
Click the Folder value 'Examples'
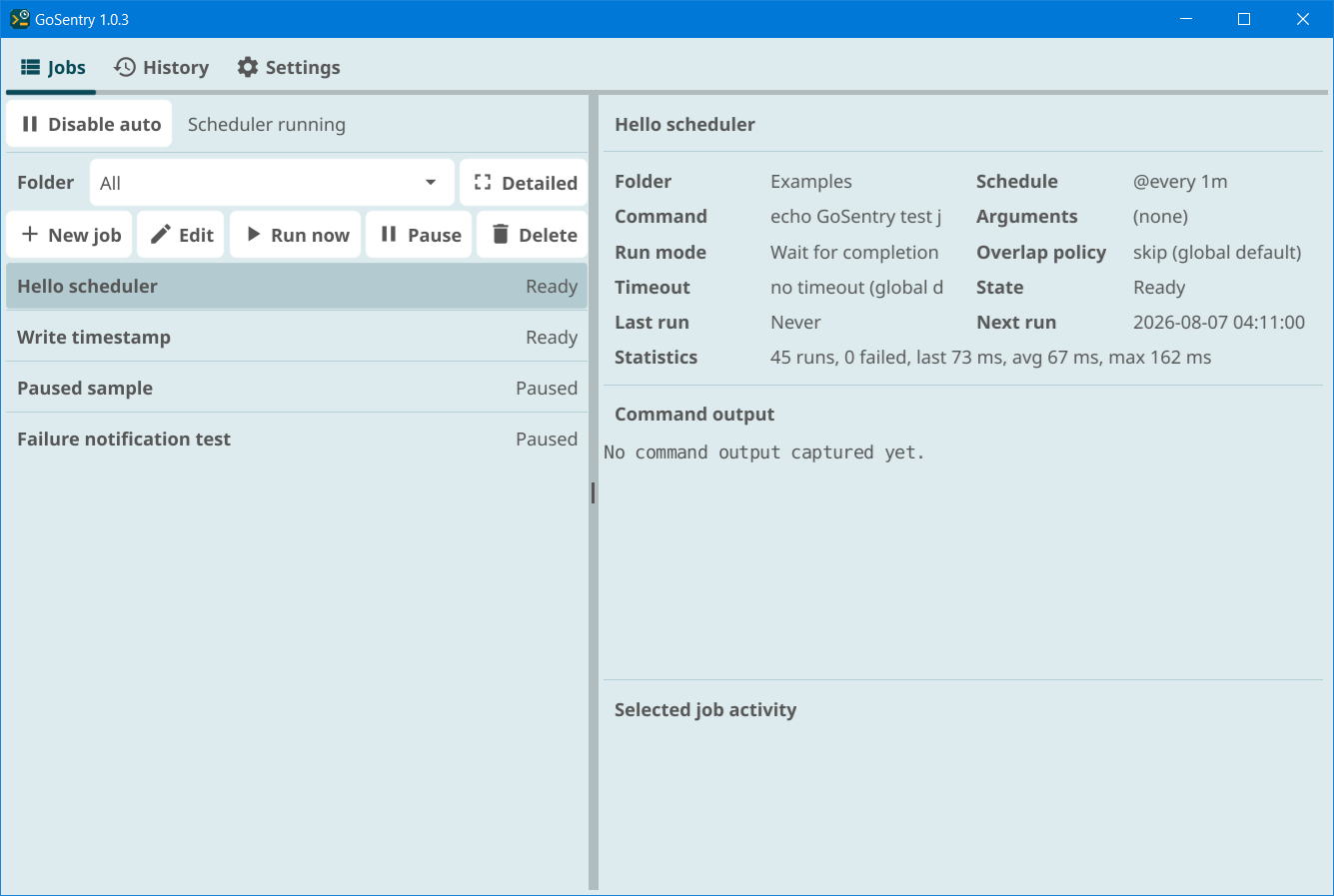coord(811,182)
